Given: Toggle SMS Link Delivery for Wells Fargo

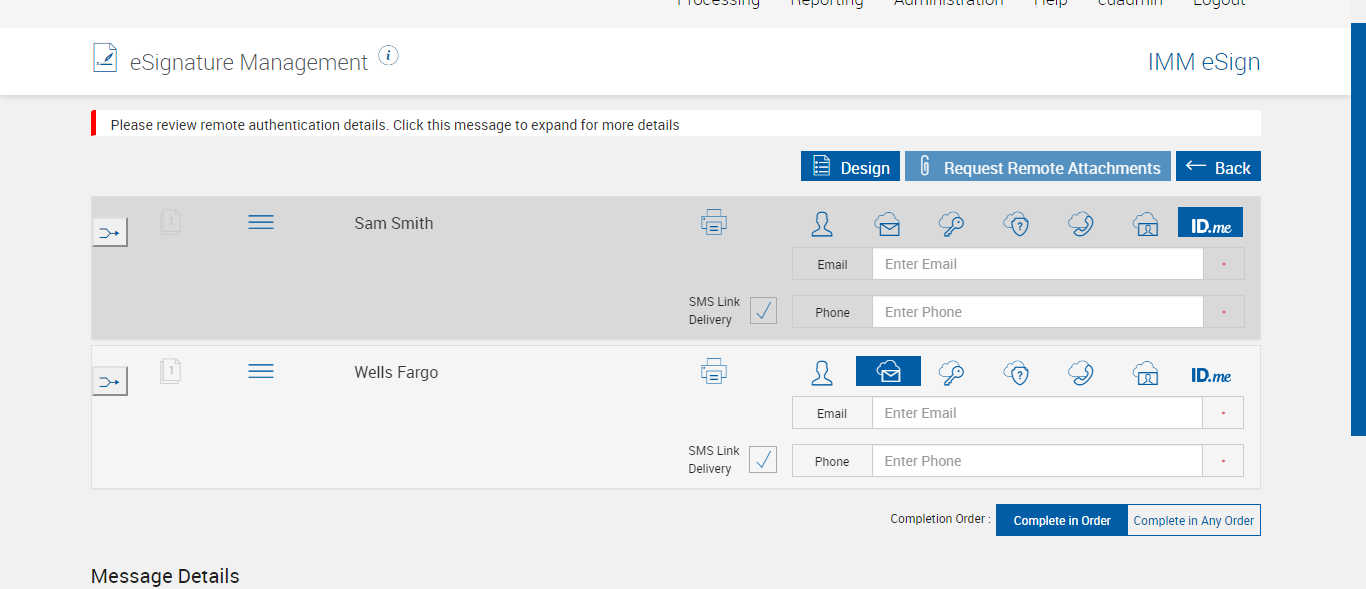Looking at the screenshot, I should (x=763, y=460).
